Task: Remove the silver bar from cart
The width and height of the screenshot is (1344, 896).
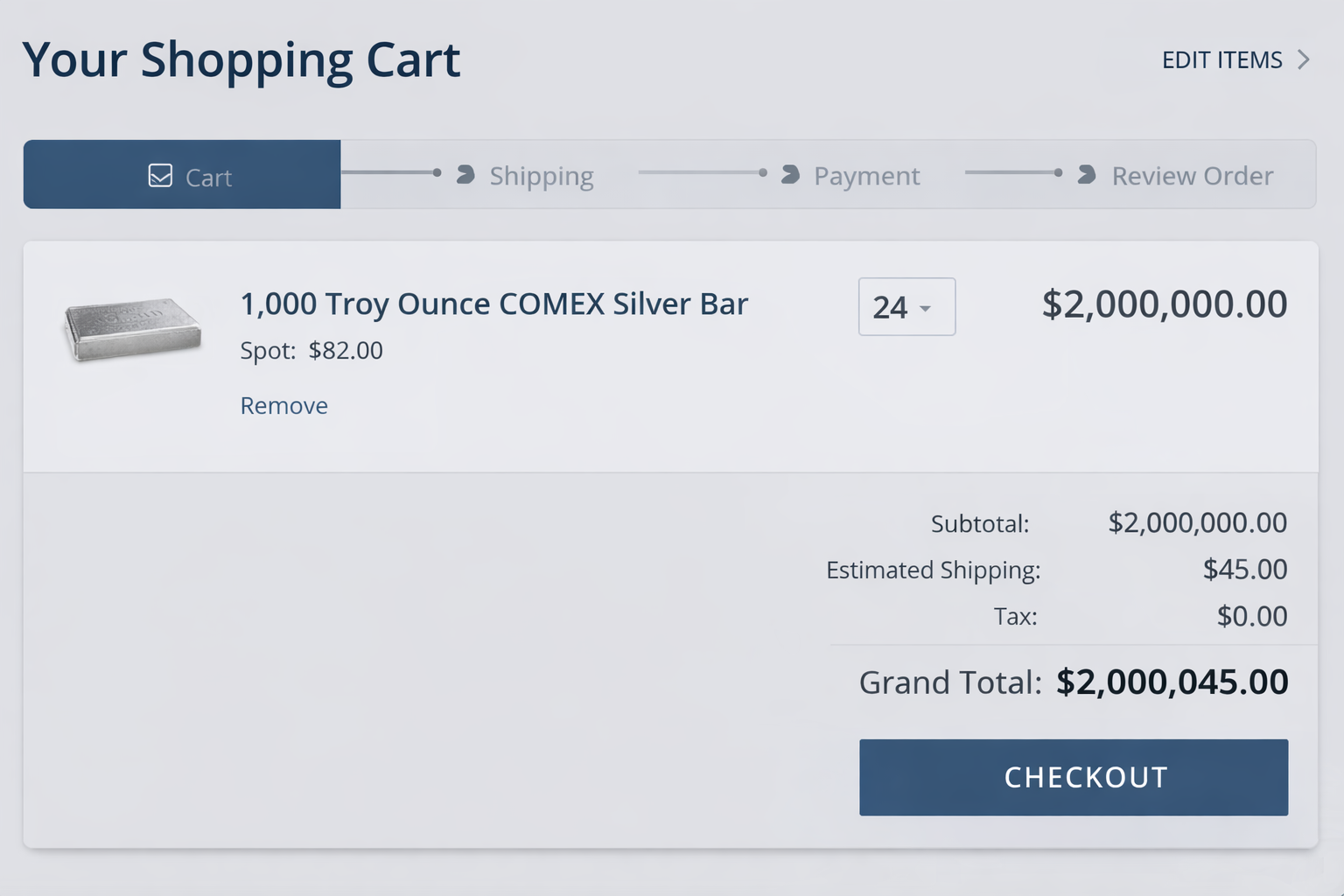Action: 283,405
